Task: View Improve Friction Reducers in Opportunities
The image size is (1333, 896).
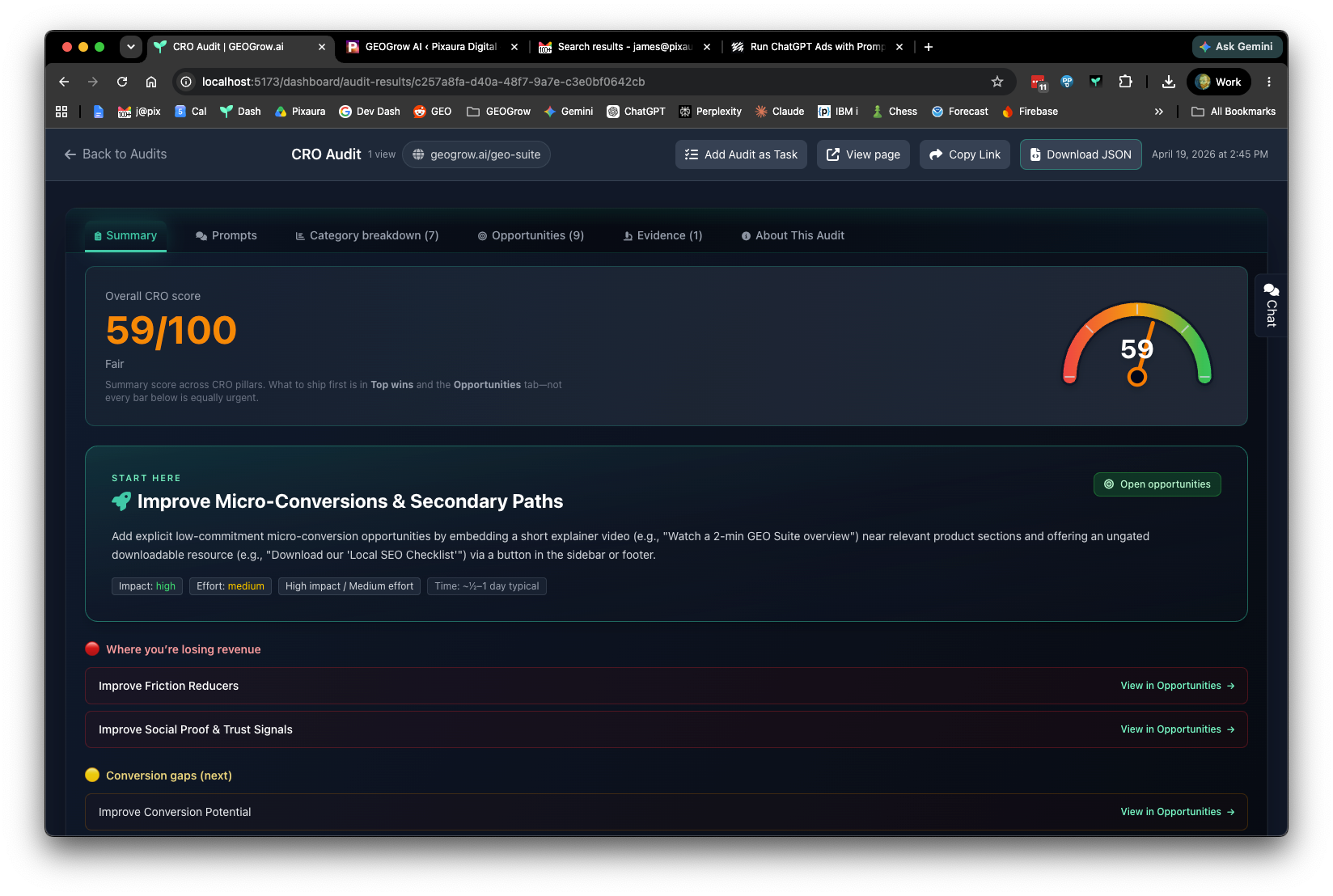Action: (x=1178, y=686)
